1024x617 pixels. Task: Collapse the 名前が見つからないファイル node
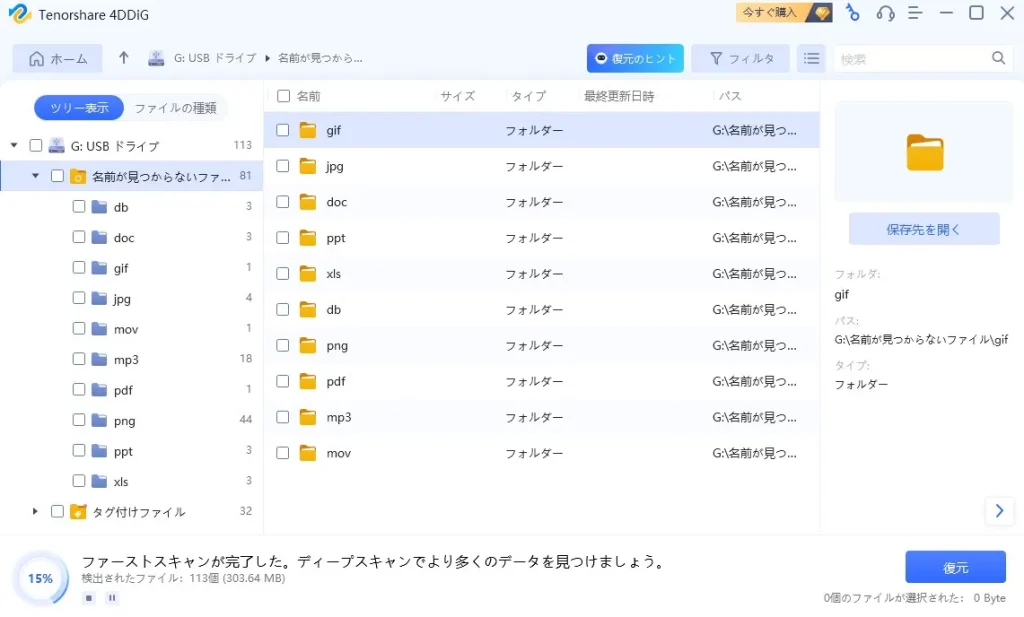(36, 176)
